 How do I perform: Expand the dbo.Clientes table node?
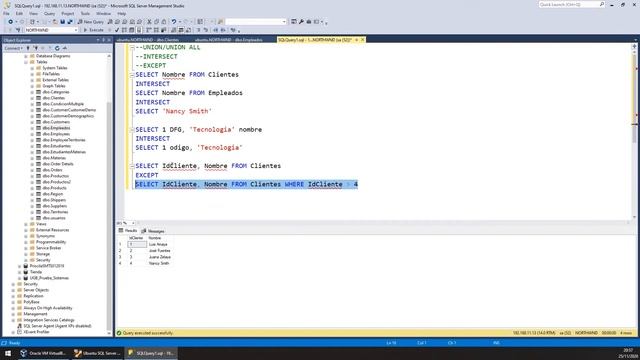pyautogui.click(x=32, y=98)
